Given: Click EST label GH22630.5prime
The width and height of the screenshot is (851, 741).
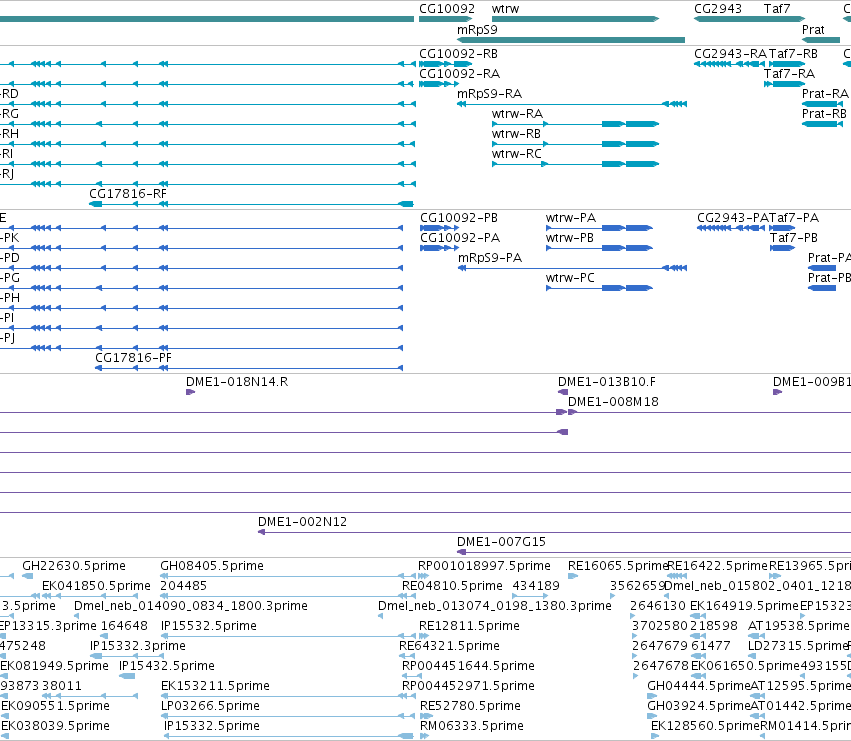Looking at the screenshot, I should click(x=74, y=566).
